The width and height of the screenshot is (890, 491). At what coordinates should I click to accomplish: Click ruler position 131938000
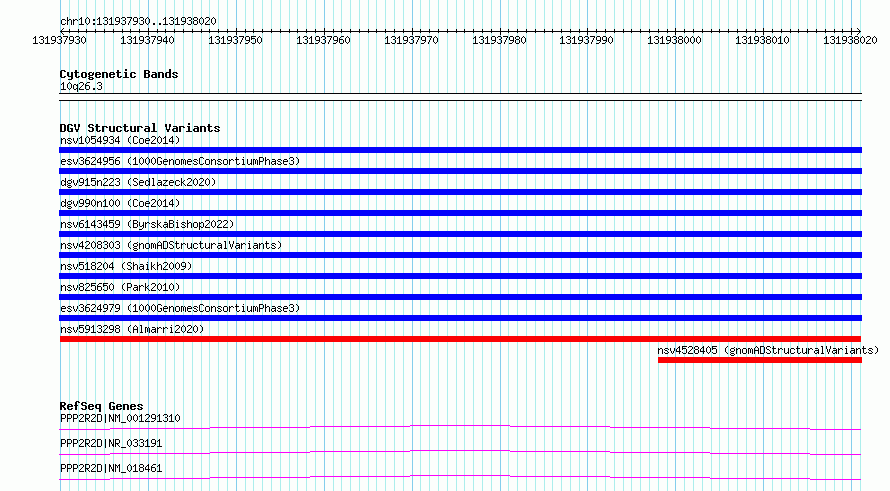[x=674, y=40]
